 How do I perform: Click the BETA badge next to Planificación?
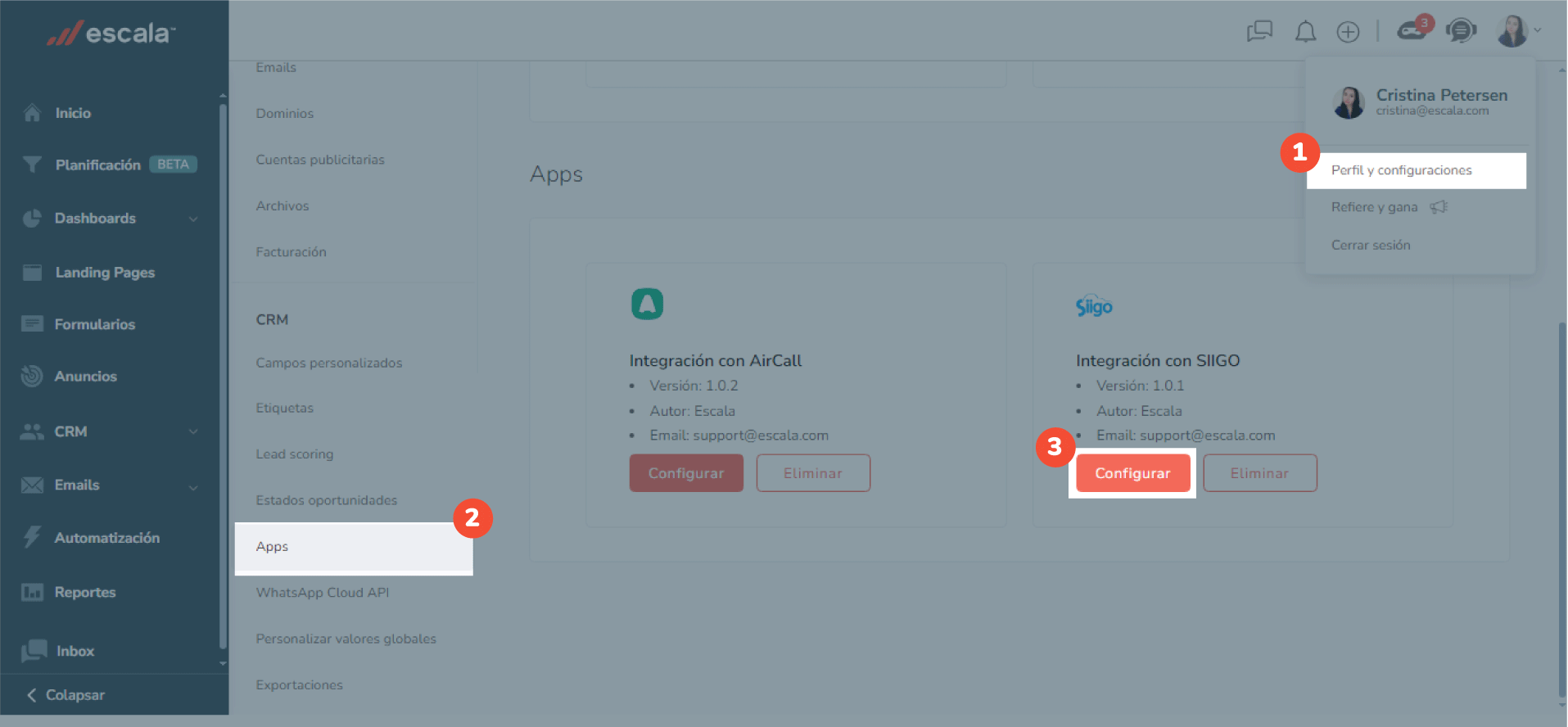click(x=173, y=165)
